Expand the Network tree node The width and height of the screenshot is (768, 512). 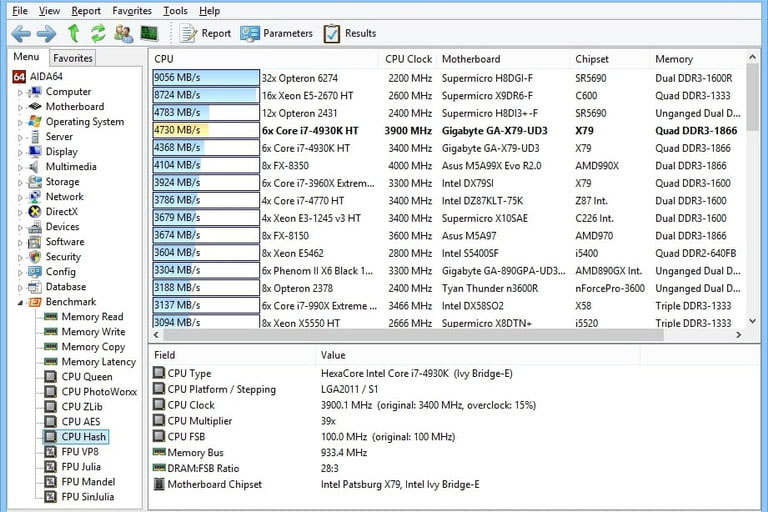pyautogui.click(x=20, y=198)
